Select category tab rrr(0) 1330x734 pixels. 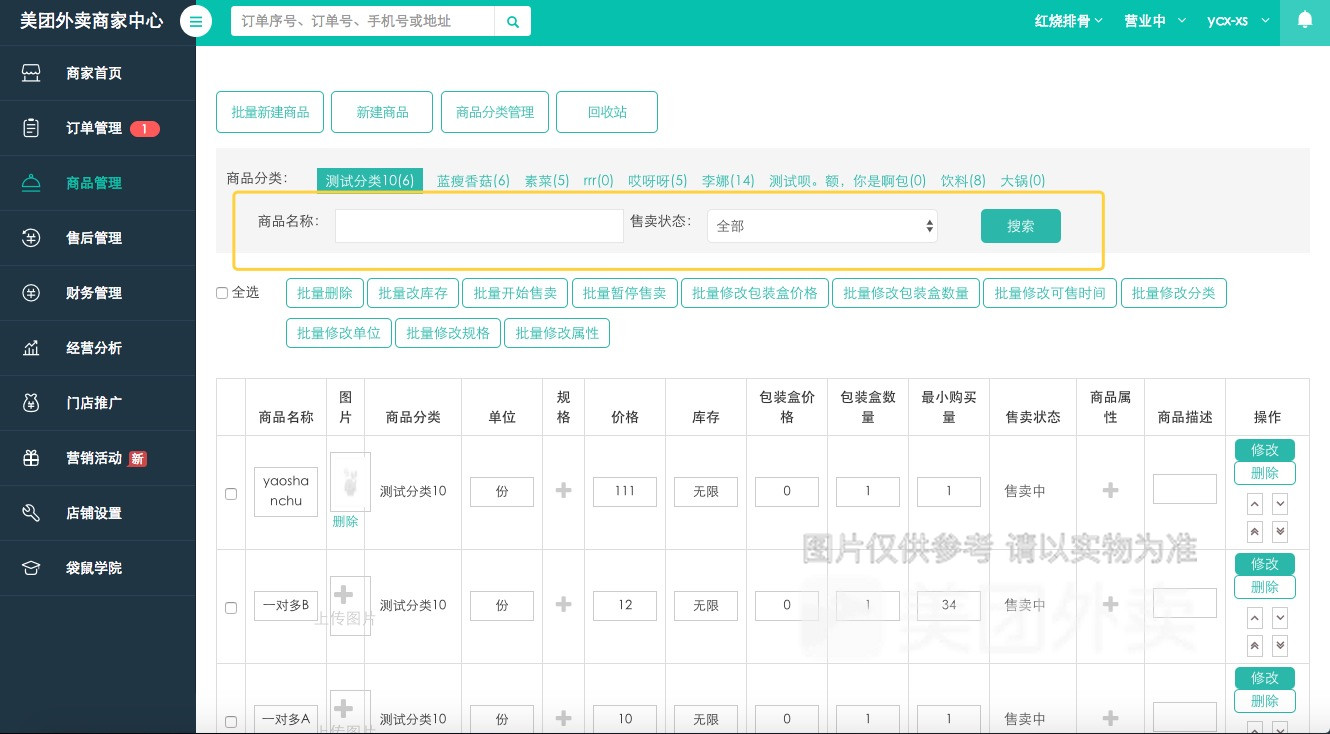(x=598, y=181)
